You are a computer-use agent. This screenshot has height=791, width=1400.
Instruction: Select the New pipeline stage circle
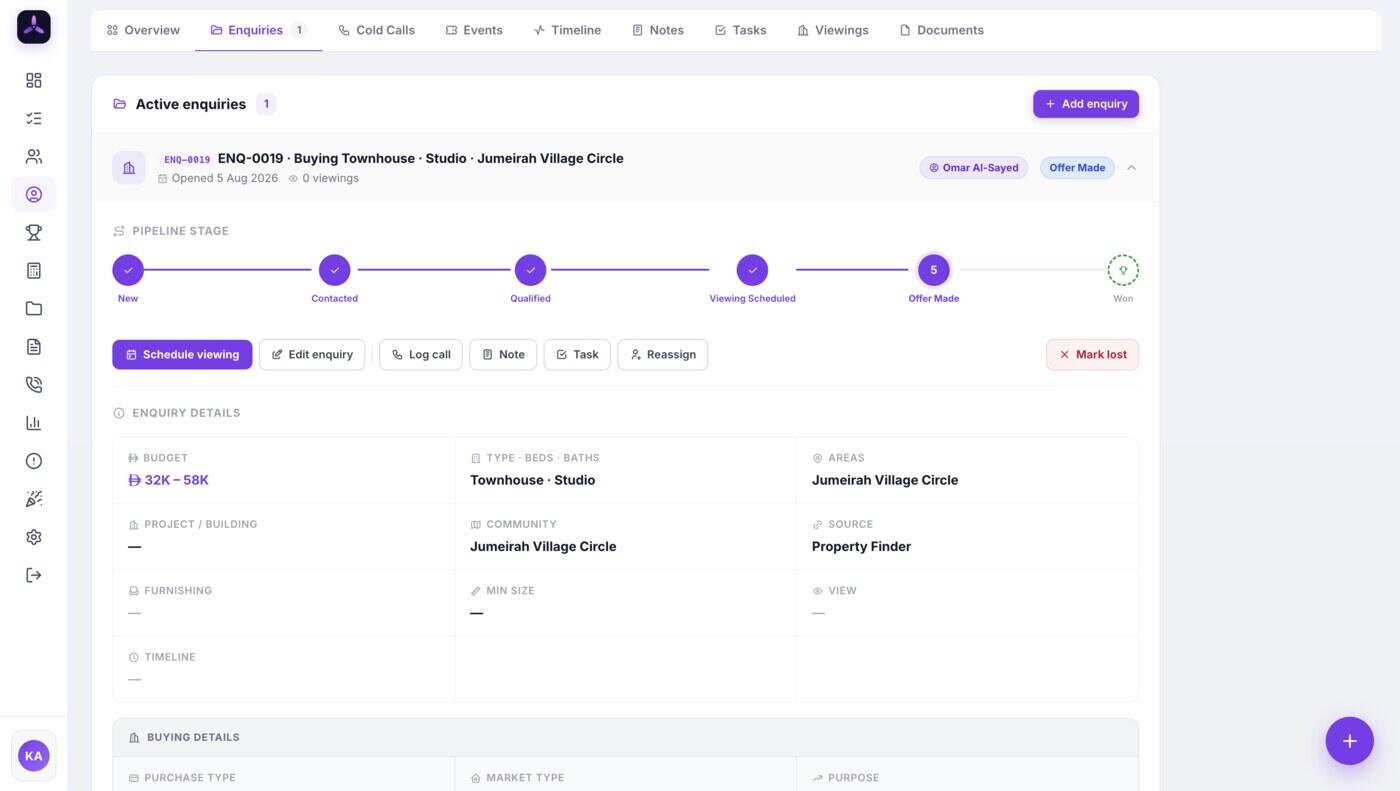128,270
